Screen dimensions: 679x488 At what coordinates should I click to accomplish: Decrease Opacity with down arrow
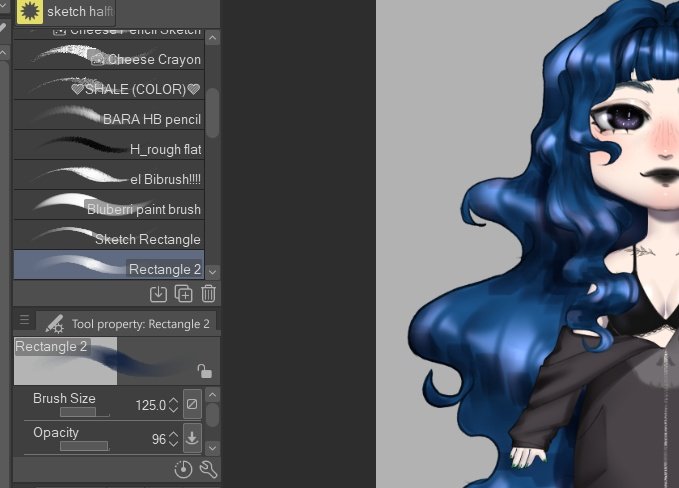click(x=174, y=443)
